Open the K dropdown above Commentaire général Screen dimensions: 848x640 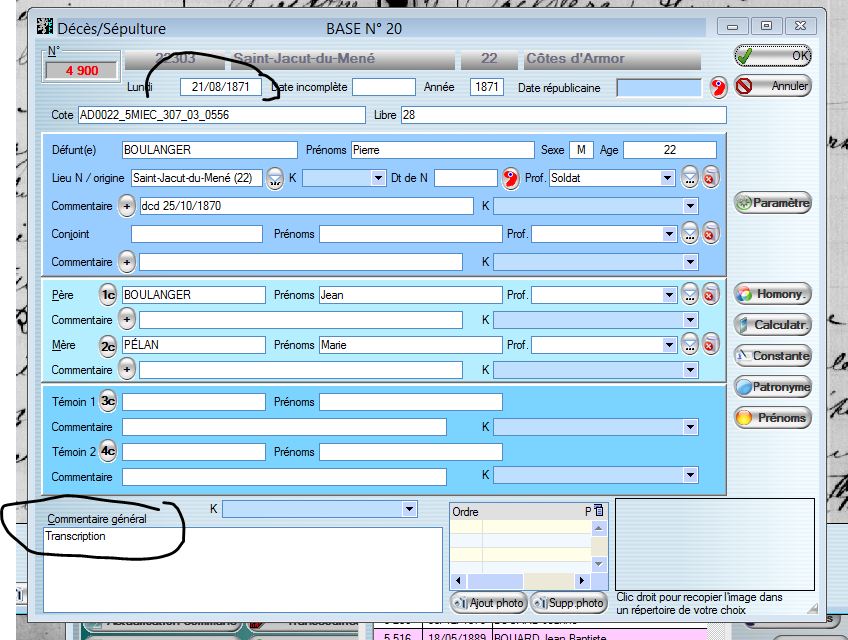coord(408,509)
